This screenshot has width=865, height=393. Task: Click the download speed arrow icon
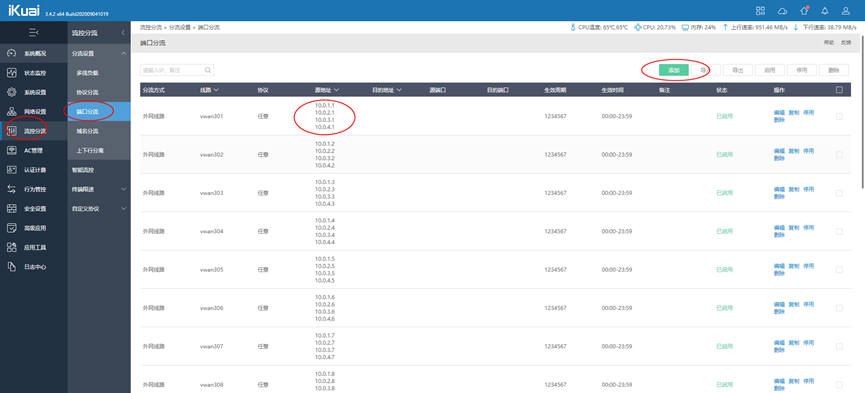tap(796, 27)
